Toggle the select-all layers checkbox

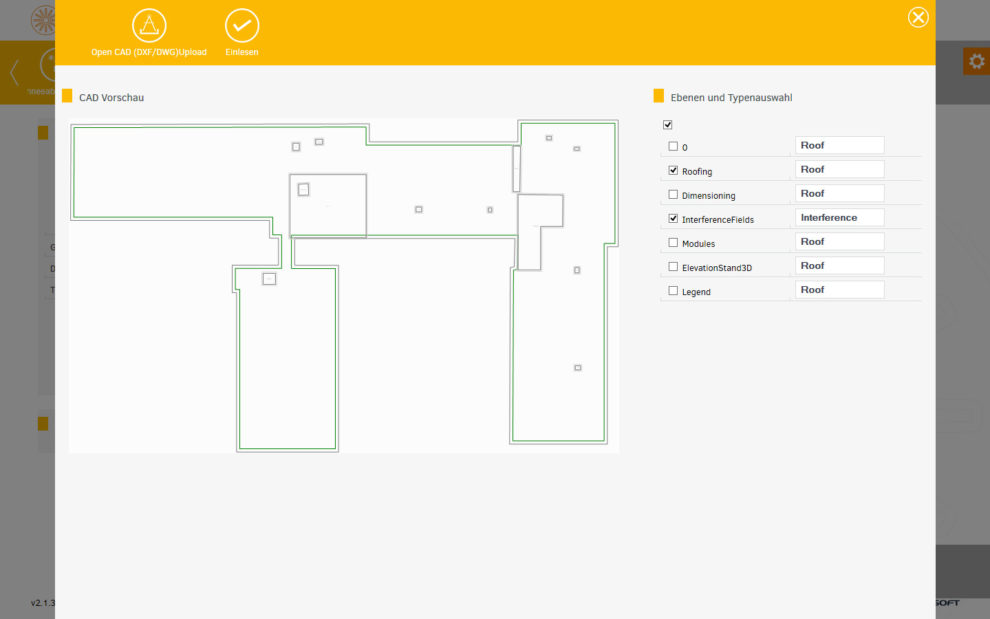[x=668, y=125]
